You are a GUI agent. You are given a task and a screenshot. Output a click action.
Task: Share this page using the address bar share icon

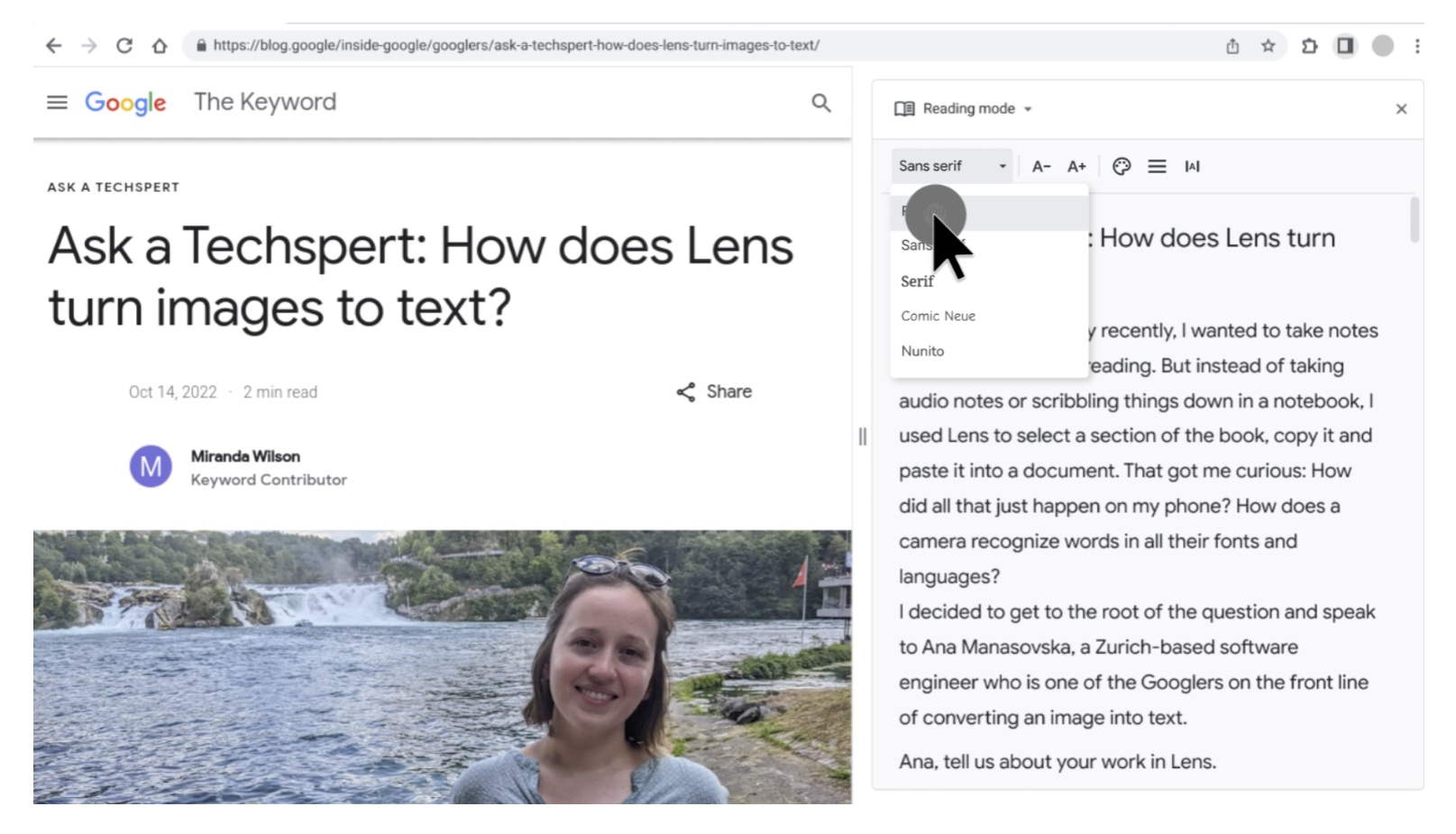[x=1232, y=45]
